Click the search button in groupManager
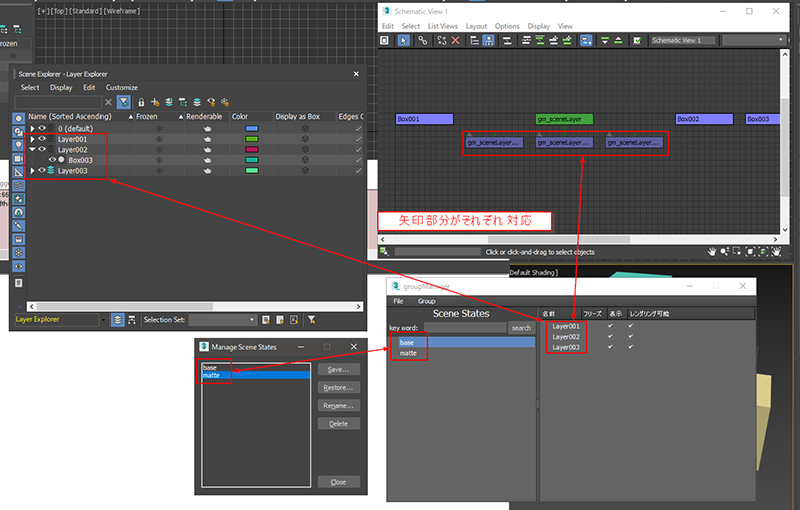Viewport: 800px width, 510px height. coord(521,327)
